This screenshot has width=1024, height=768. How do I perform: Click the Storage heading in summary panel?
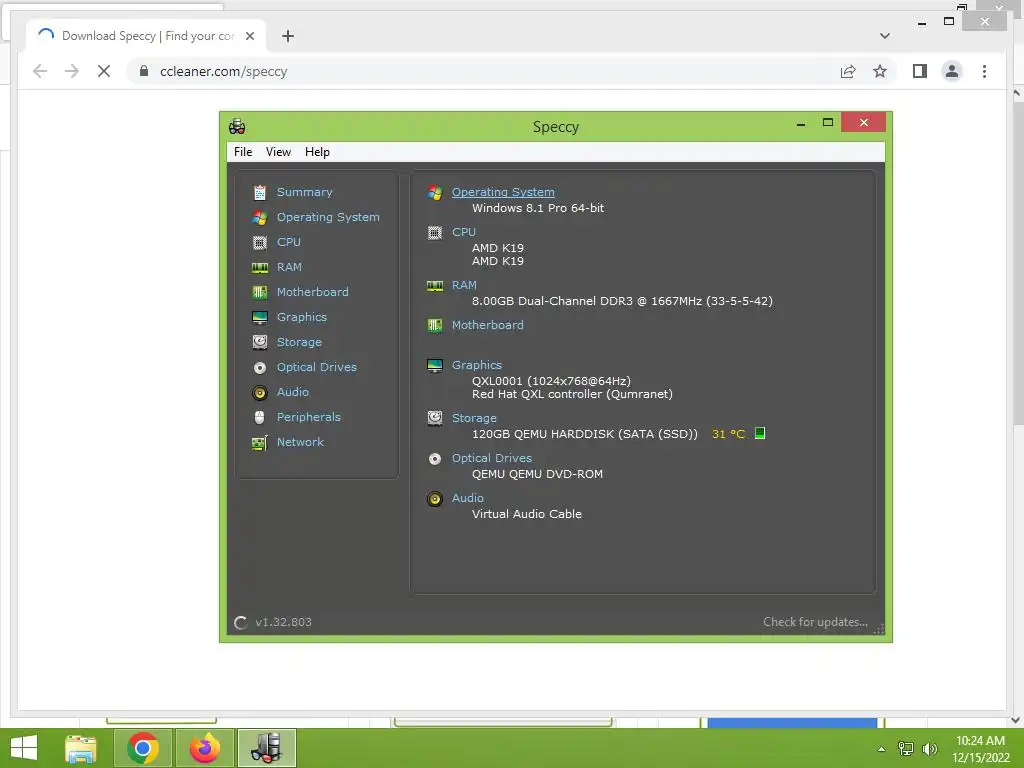[474, 418]
